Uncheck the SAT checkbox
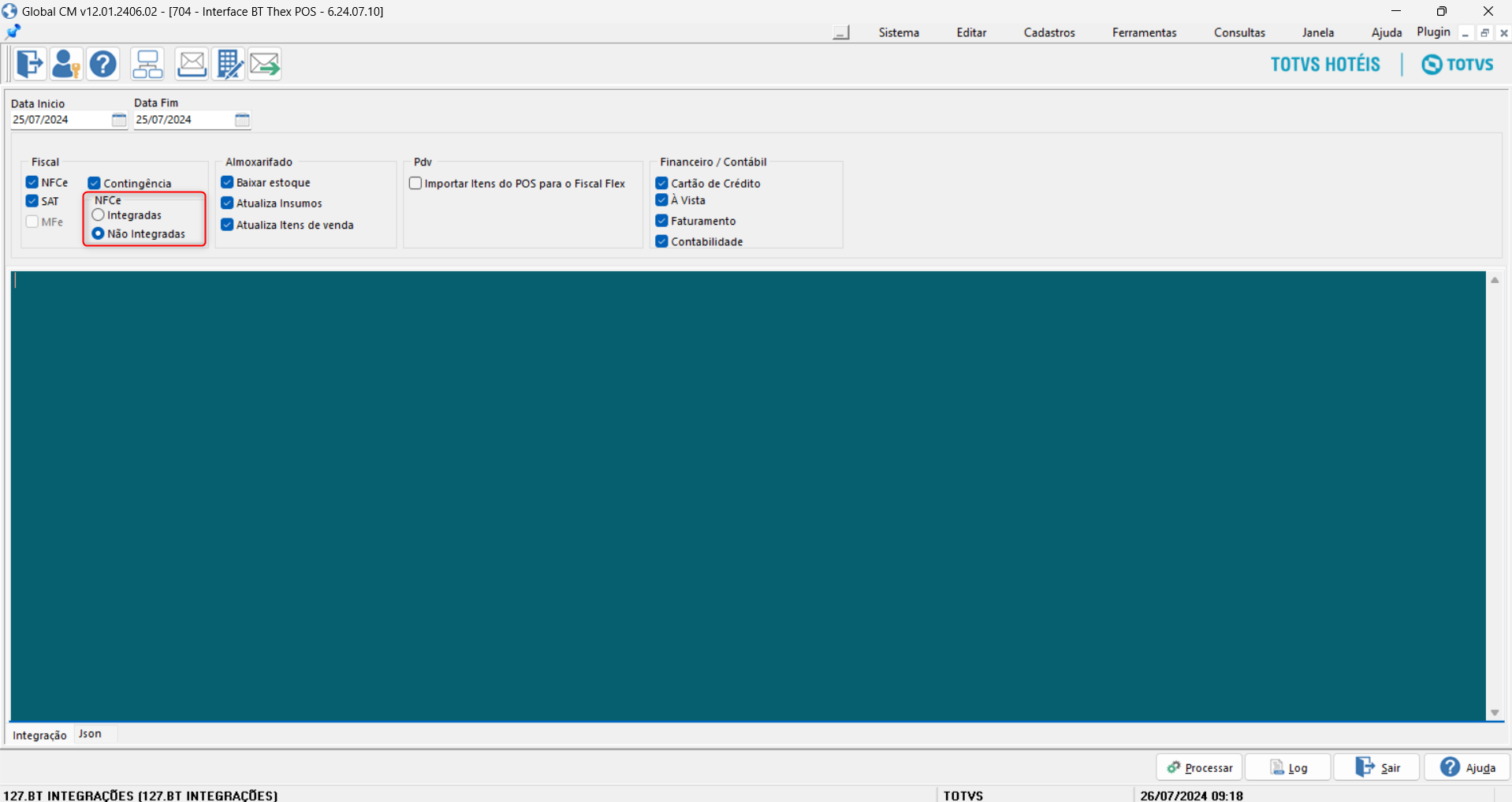 click(32, 201)
